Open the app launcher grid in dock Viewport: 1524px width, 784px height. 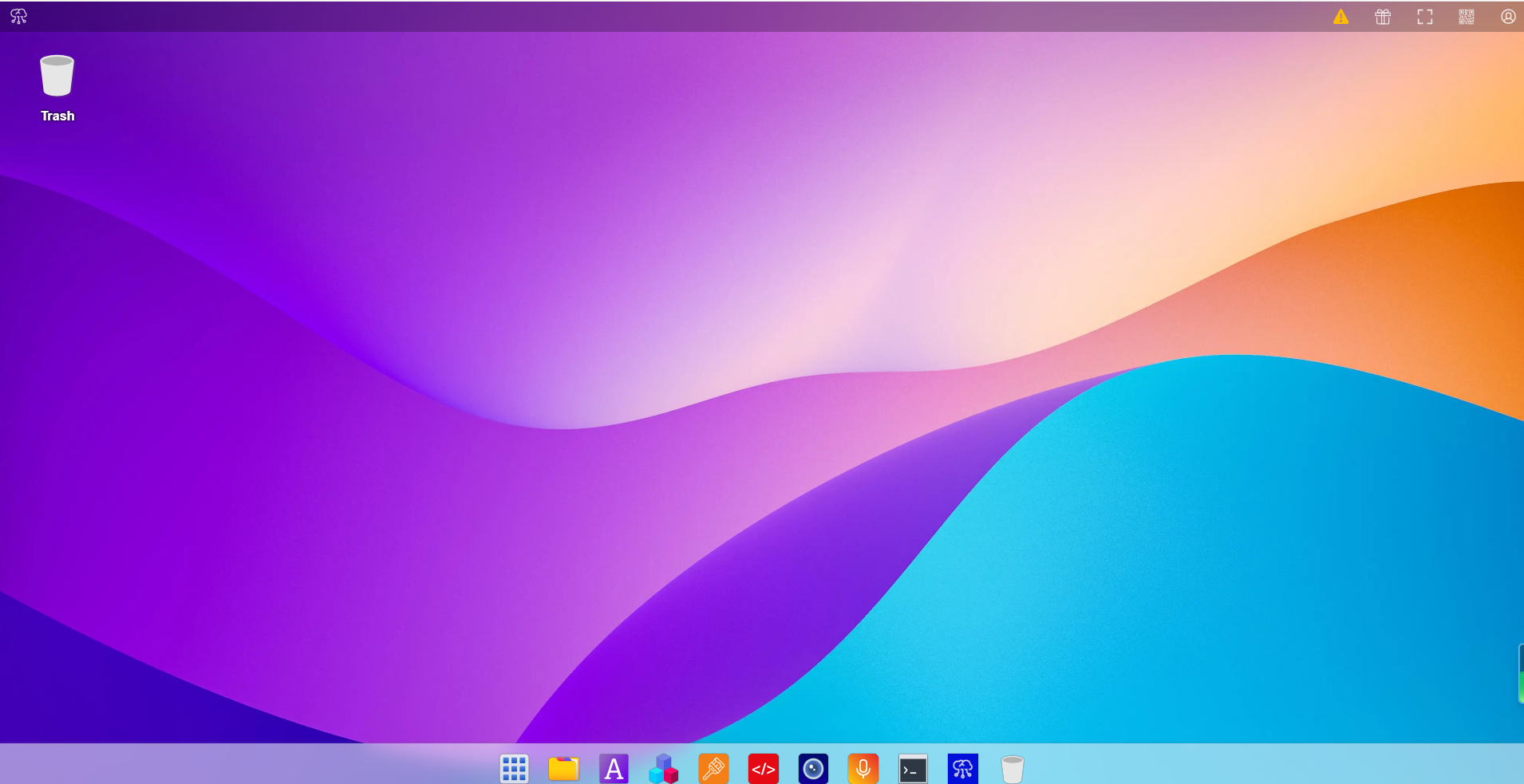click(x=514, y=769)
